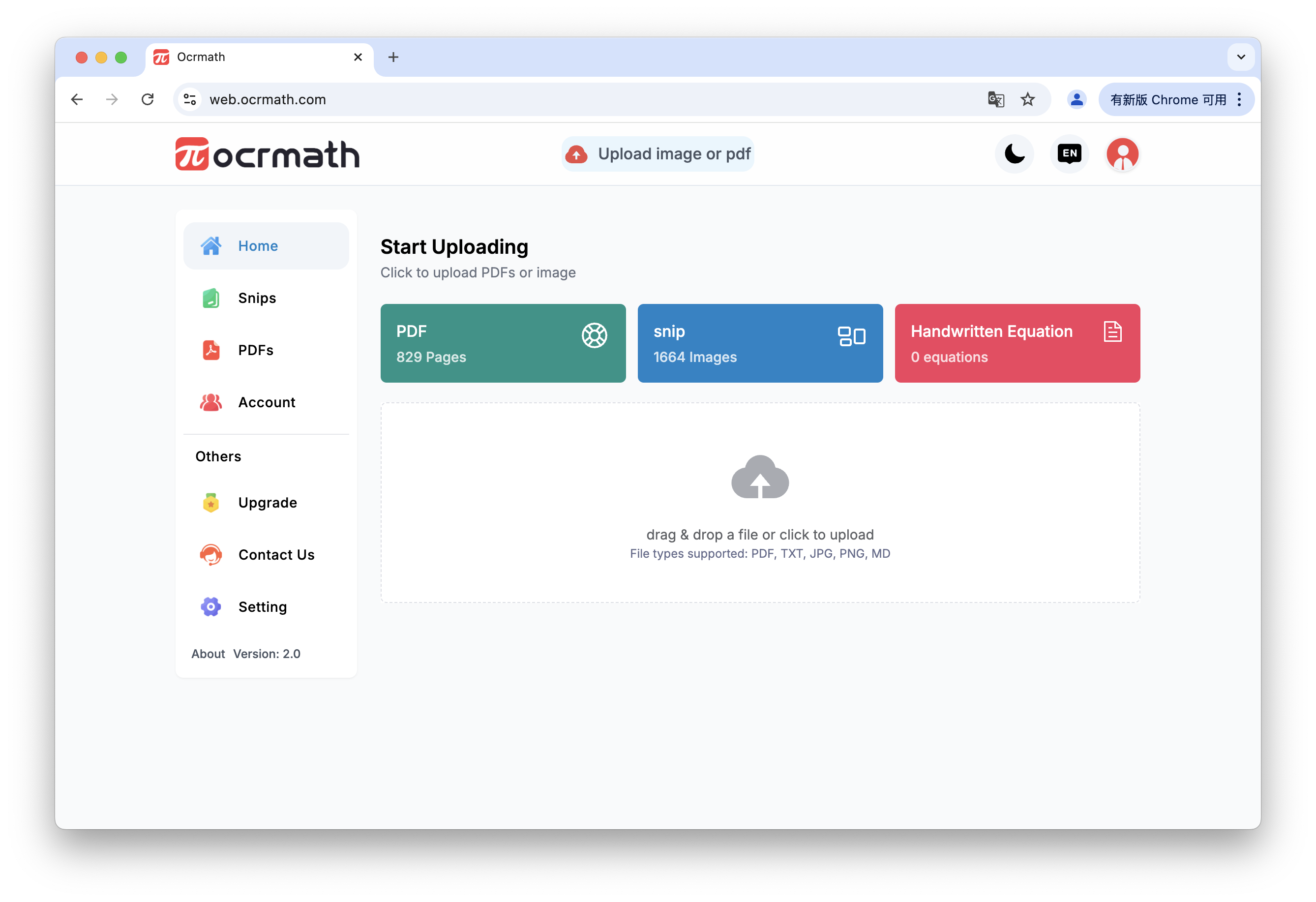Open the Account page in sidebar
1316x902 pixels.
[266, 402]
